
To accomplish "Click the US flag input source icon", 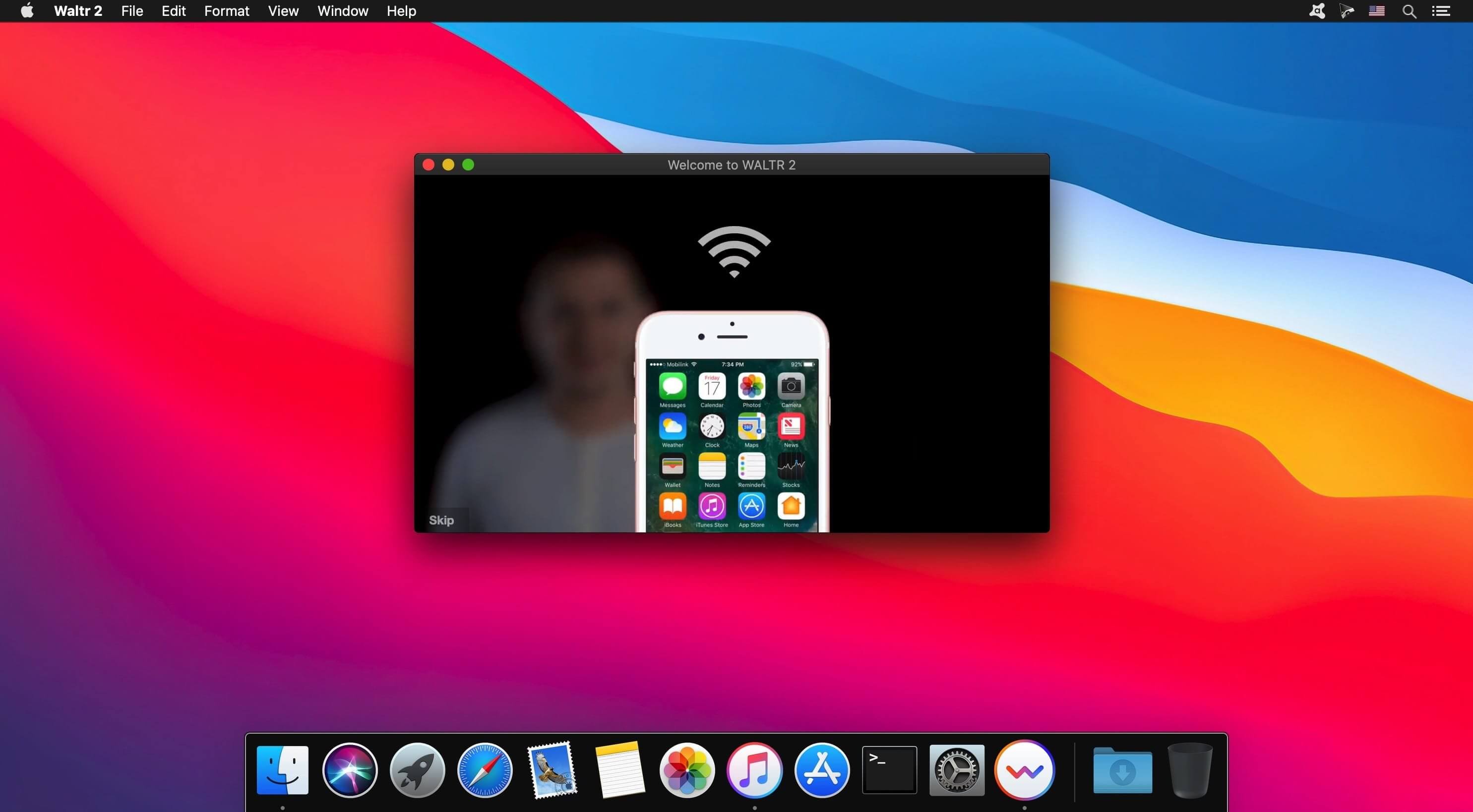I will pos(1377,11).
